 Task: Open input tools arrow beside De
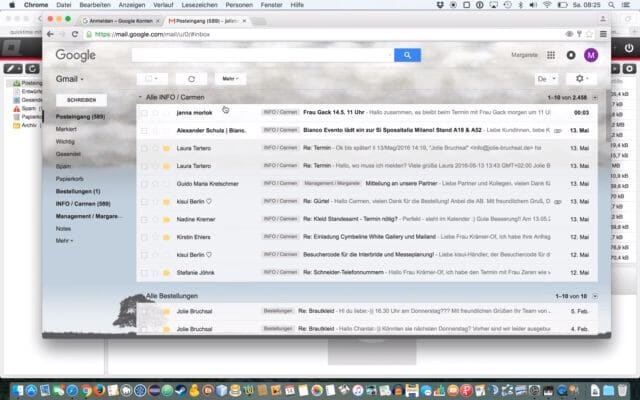[x=554, y=79]
